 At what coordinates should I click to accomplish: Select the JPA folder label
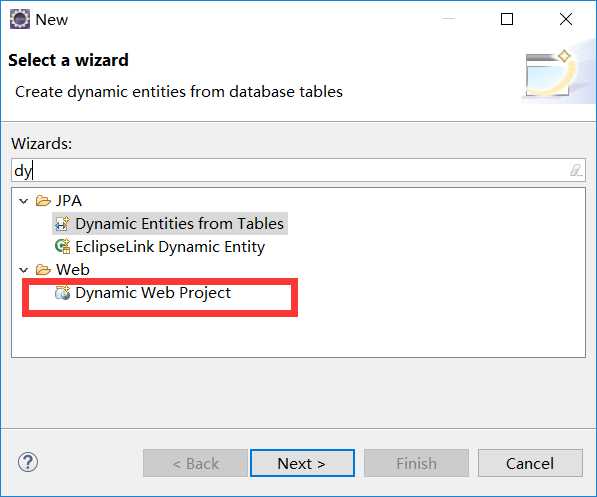click(x=69, y=200)
